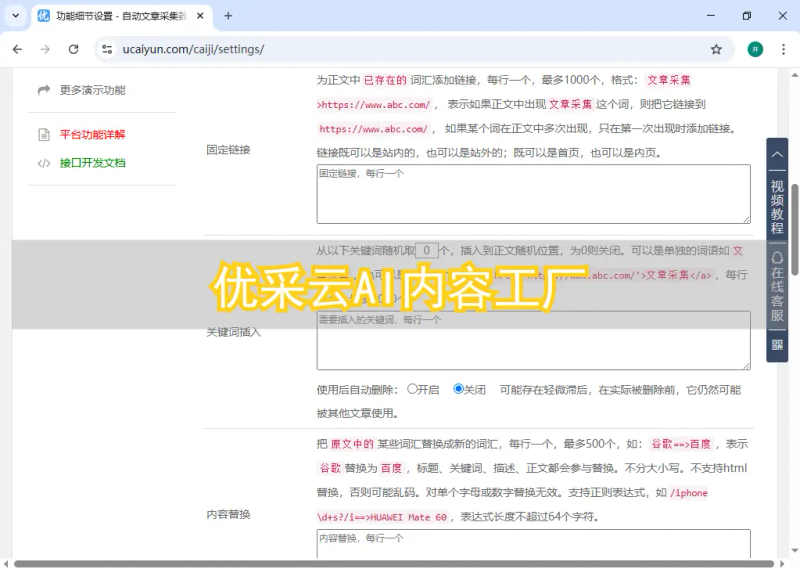Click the 需要插入的关键词 textarea

[x=533, y=340]
